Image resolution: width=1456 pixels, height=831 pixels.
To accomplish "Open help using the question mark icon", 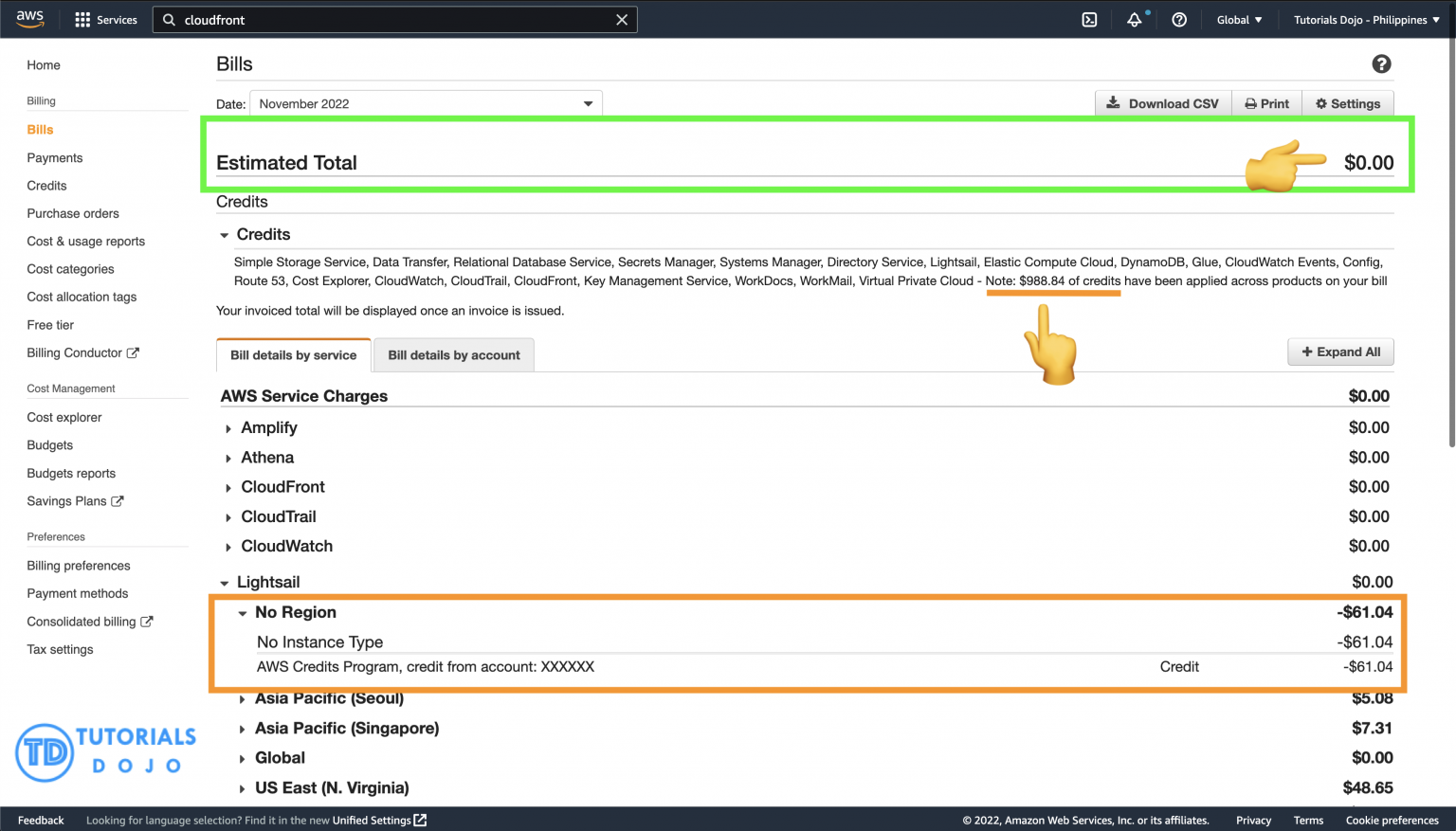I will click(x=1178, y=19).
